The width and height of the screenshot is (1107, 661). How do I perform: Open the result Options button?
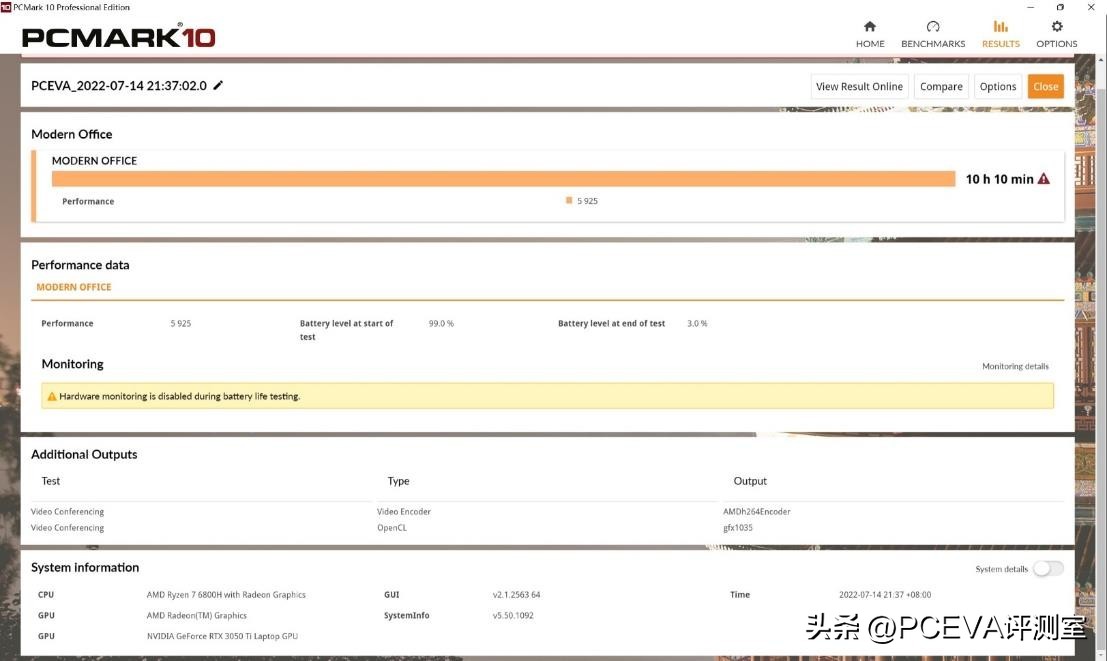coord(998,86)
